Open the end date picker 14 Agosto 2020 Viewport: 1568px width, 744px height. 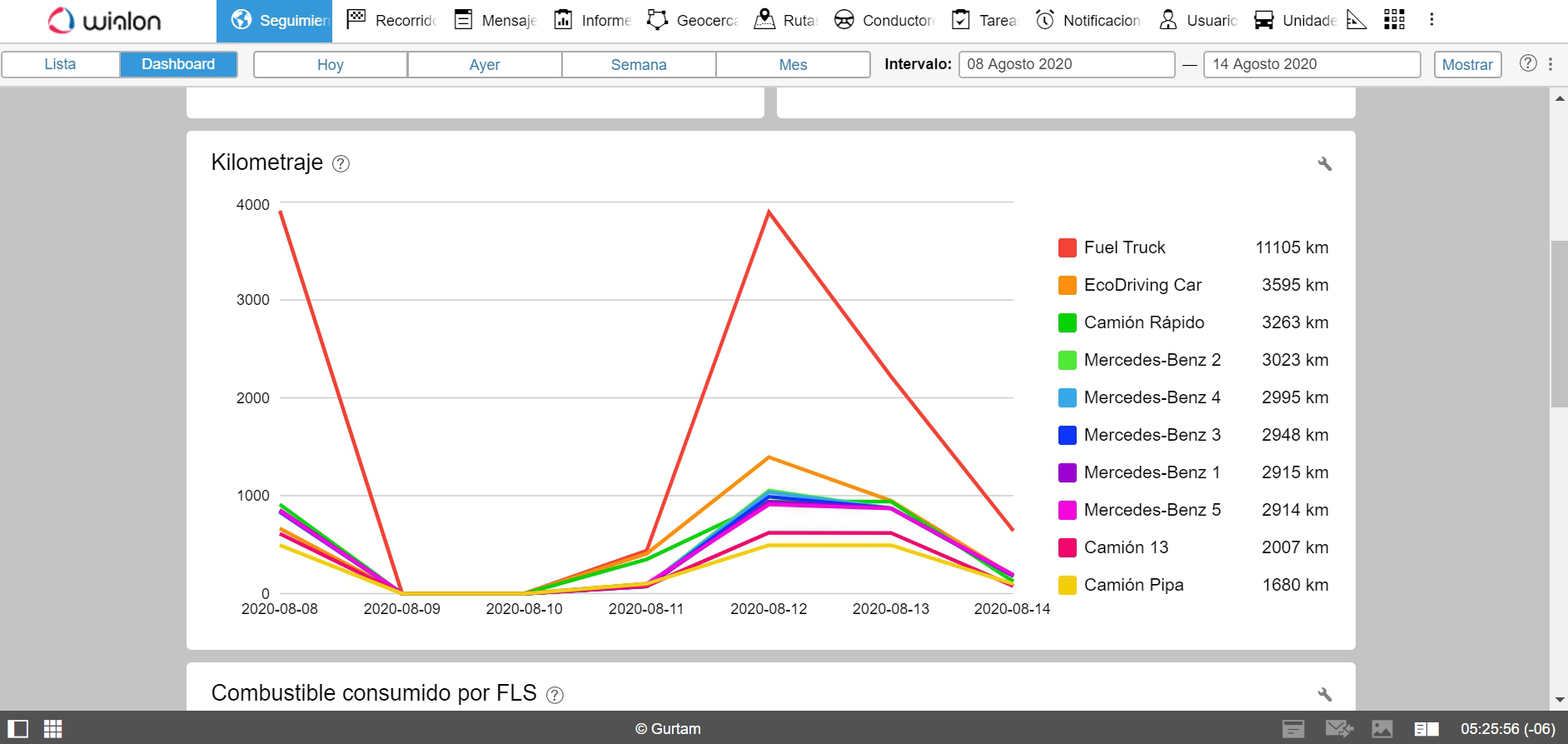(1312, 64)
